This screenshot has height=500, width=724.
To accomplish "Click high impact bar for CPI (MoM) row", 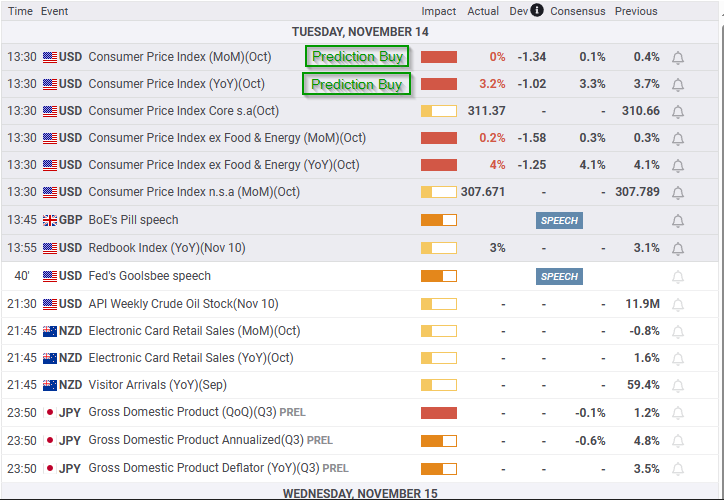I will (439, 57).
